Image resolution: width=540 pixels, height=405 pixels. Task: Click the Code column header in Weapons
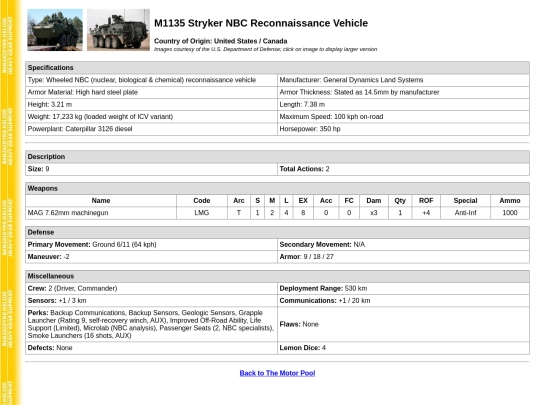click(202, 201)
